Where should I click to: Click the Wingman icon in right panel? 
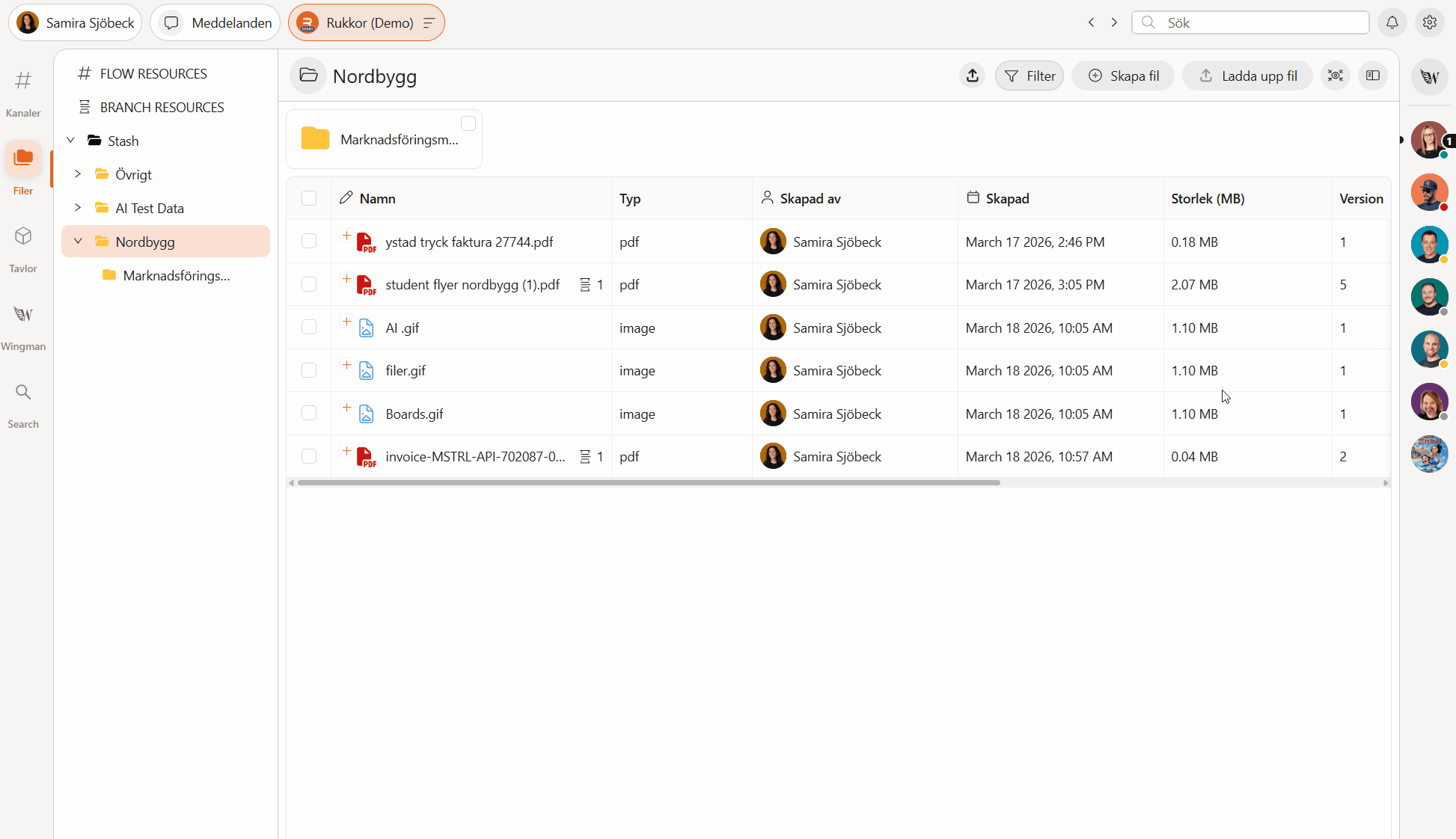point(1429,76)
